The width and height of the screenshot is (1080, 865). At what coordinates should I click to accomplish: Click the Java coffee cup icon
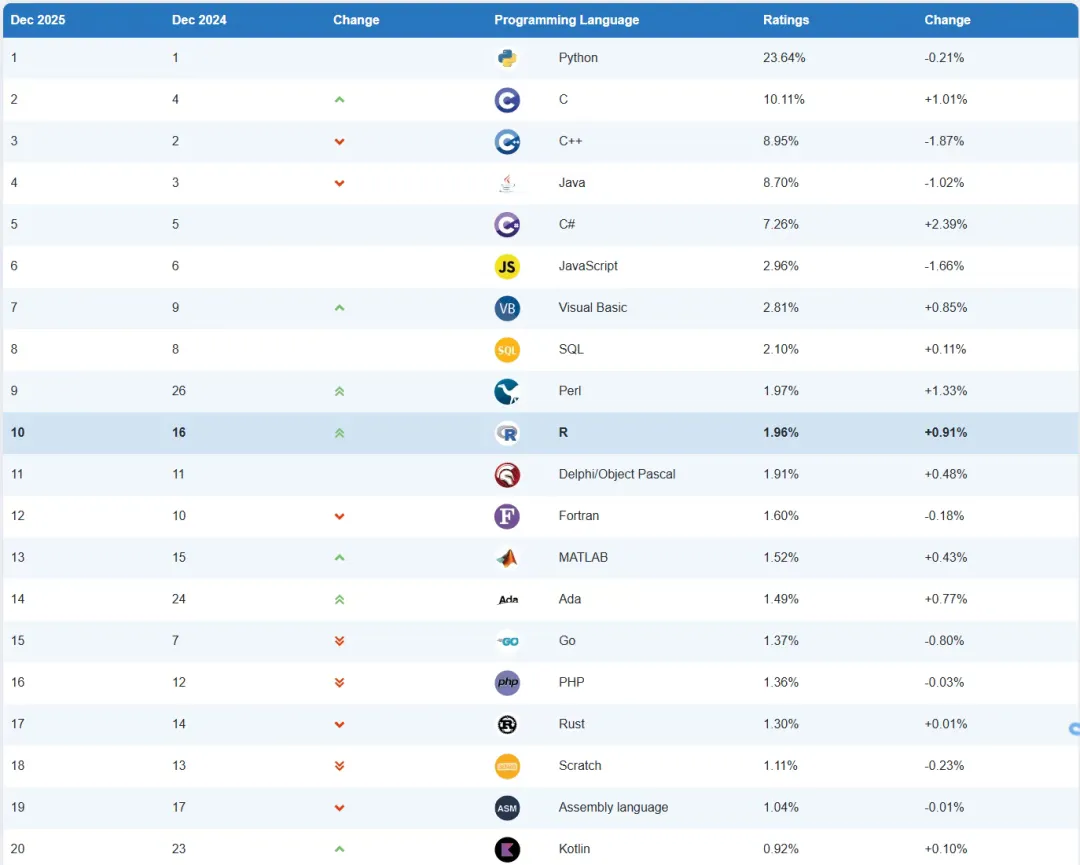pyautogui.click(x=507, y=183)
